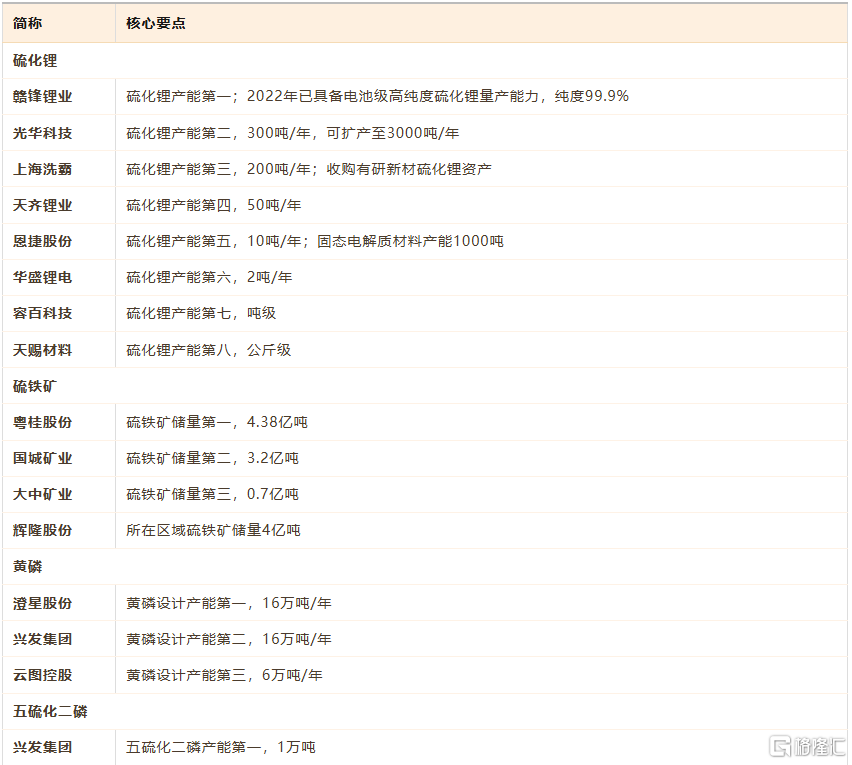852x765 pixels.
Task: Select the 所在区域硫铁矿储量4亿吨 text
Action: pyautogui.click(x=213, y=530)
